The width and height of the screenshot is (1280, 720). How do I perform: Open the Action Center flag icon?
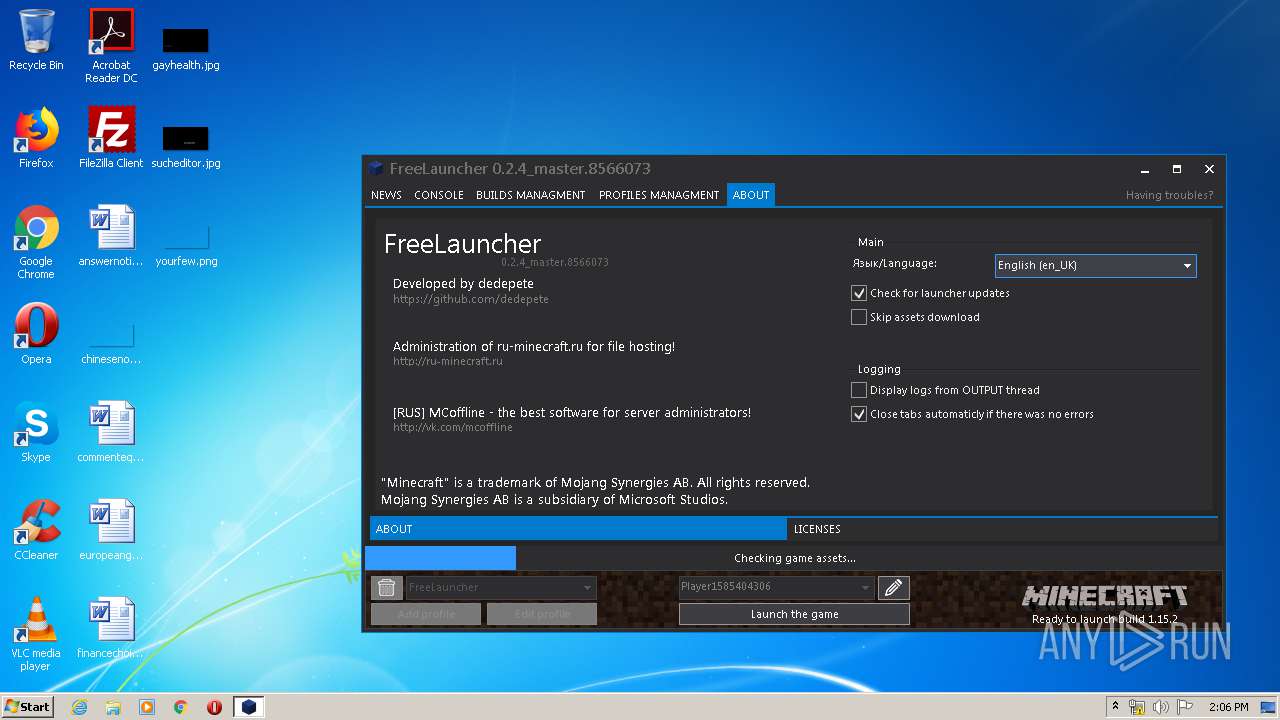[x=1184, y=707]
